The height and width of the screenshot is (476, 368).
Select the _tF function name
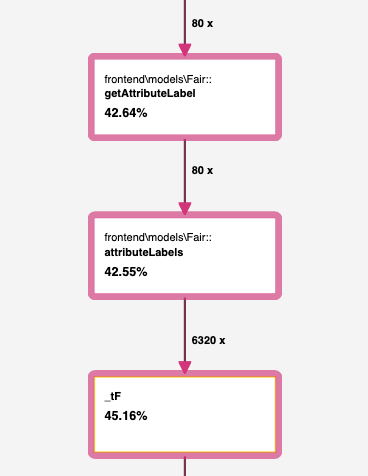point(113,396)
